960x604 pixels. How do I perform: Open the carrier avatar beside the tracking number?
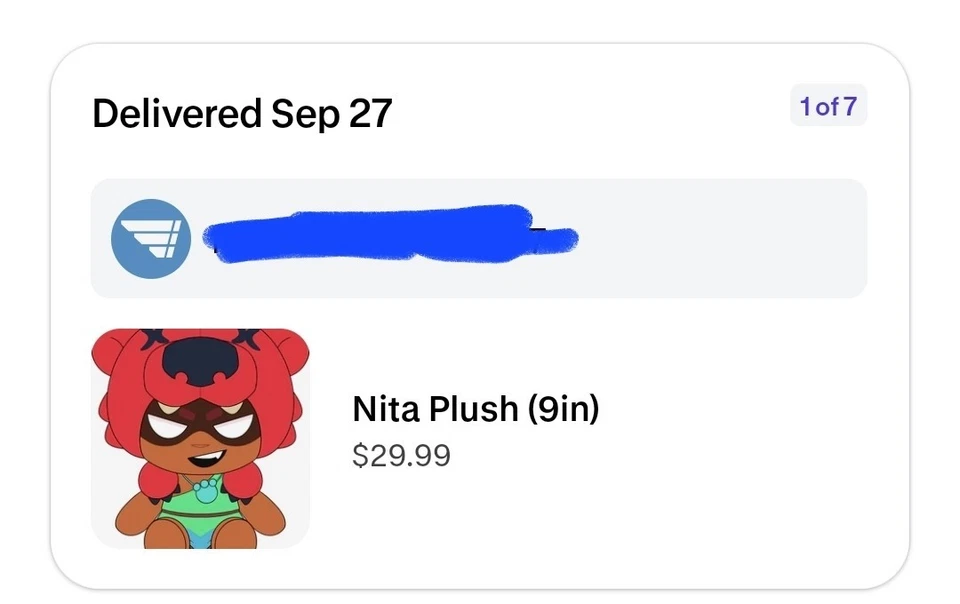(150, 237)
